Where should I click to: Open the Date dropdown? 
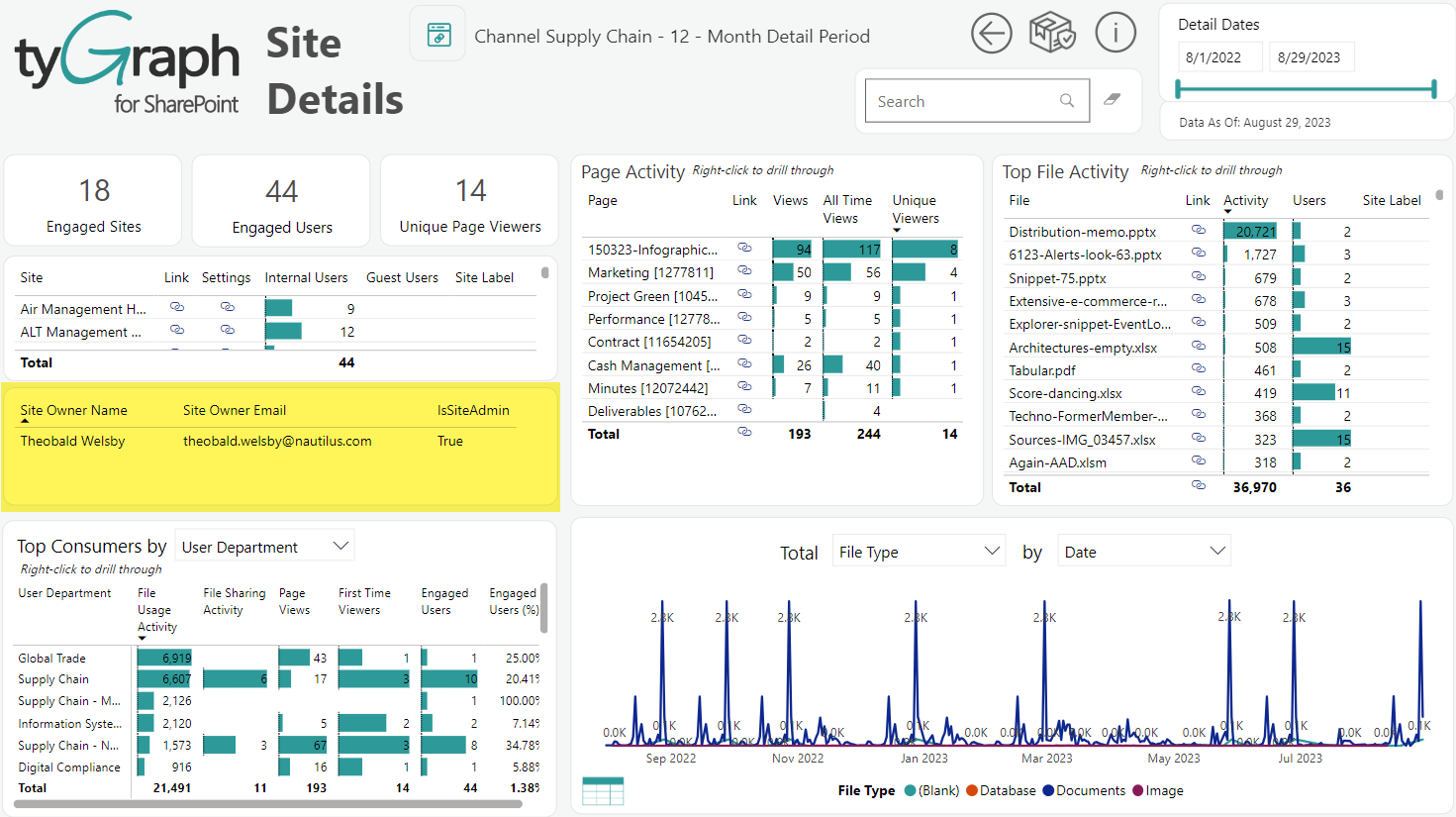point(1144,552)
